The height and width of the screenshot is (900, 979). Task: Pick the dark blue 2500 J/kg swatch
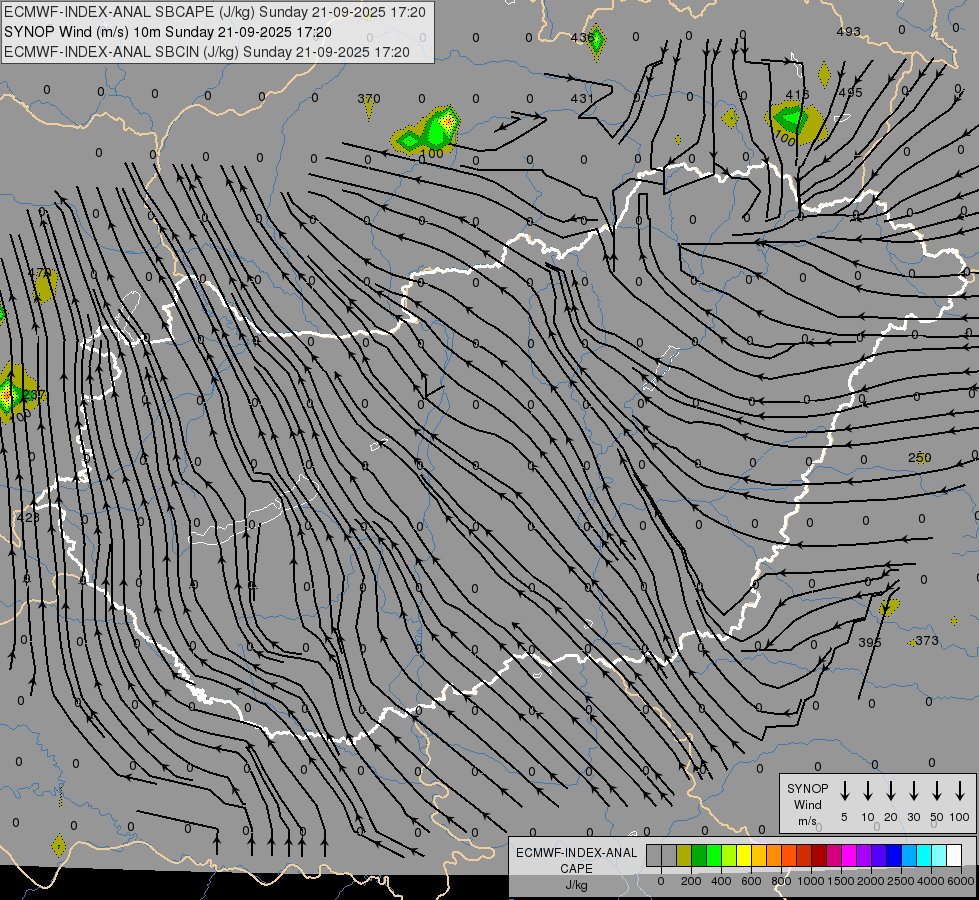tap(894, 856)
